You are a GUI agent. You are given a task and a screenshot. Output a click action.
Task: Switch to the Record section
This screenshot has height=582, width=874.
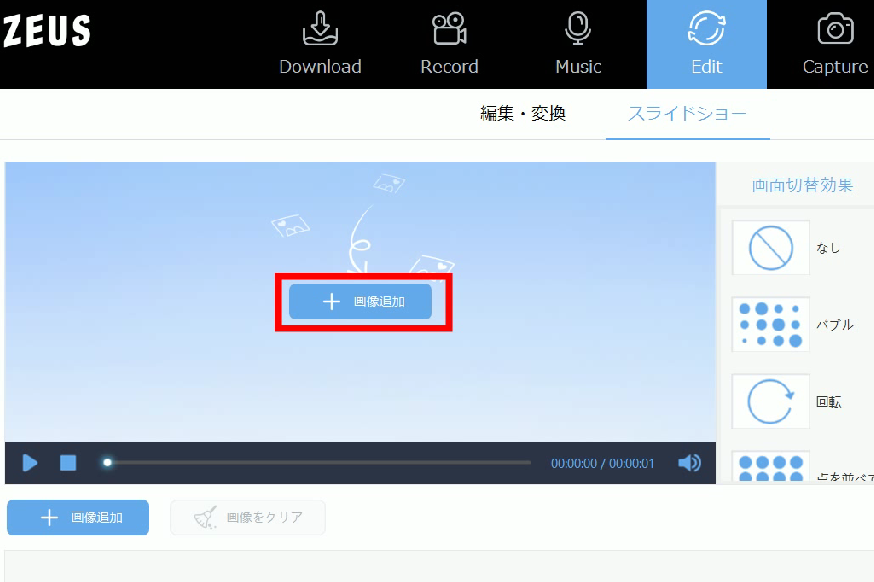(449, 45)
